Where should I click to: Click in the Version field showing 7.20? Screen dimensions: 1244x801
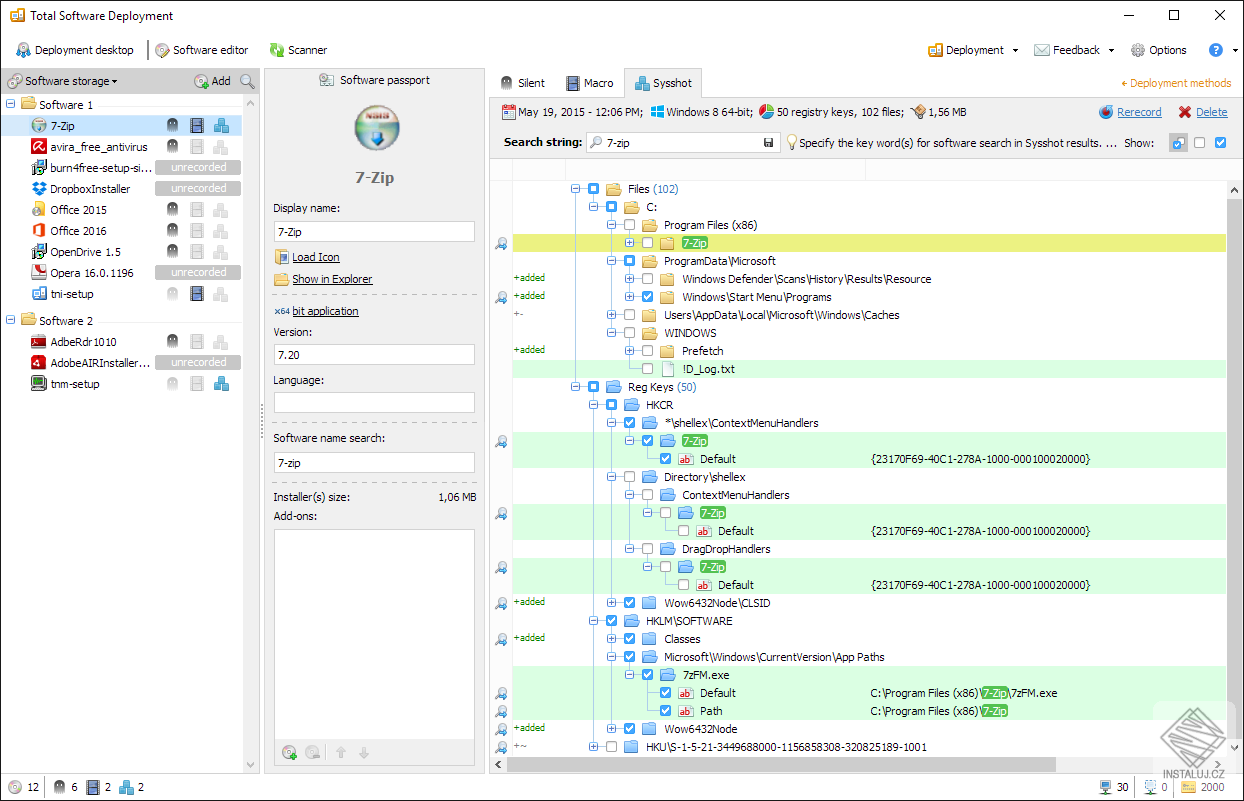(374, 354)
